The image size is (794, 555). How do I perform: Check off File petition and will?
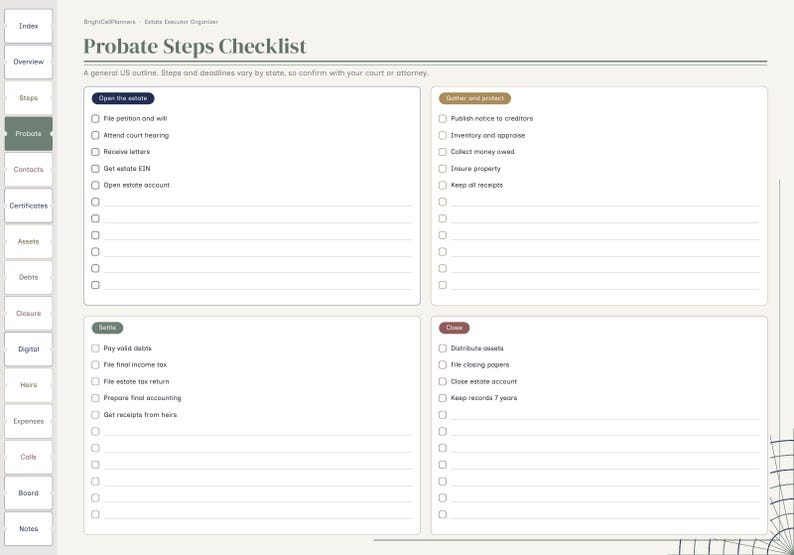95,118
